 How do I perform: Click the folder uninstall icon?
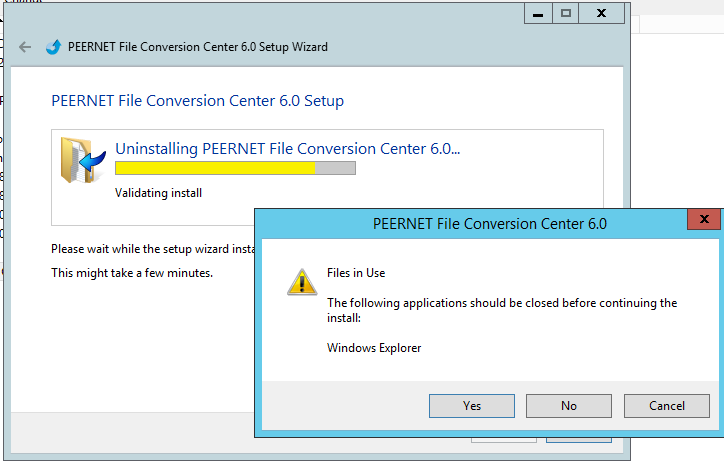pyautogui.click(x=83, y=160)
